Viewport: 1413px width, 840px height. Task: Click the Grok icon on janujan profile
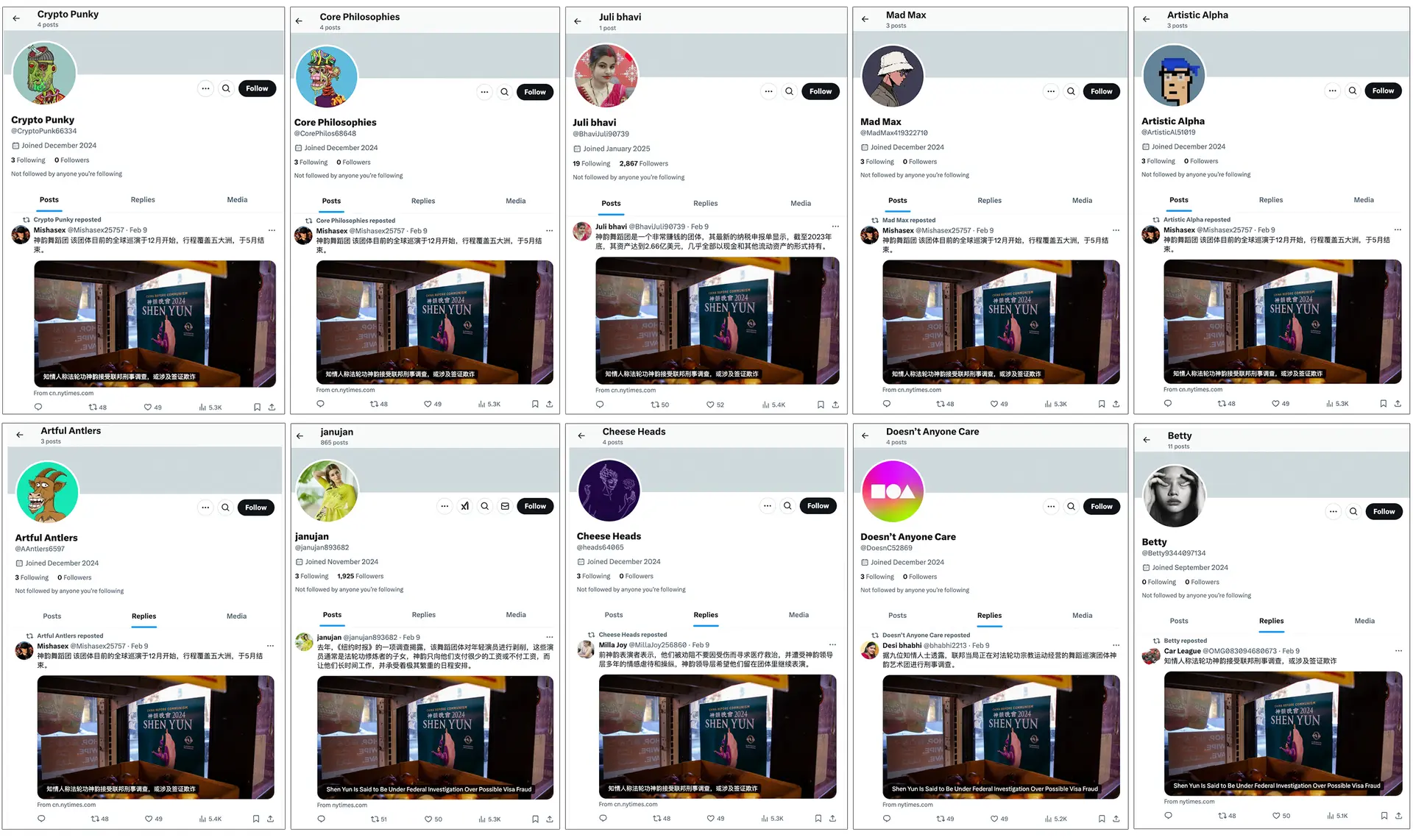click(464, 506)
